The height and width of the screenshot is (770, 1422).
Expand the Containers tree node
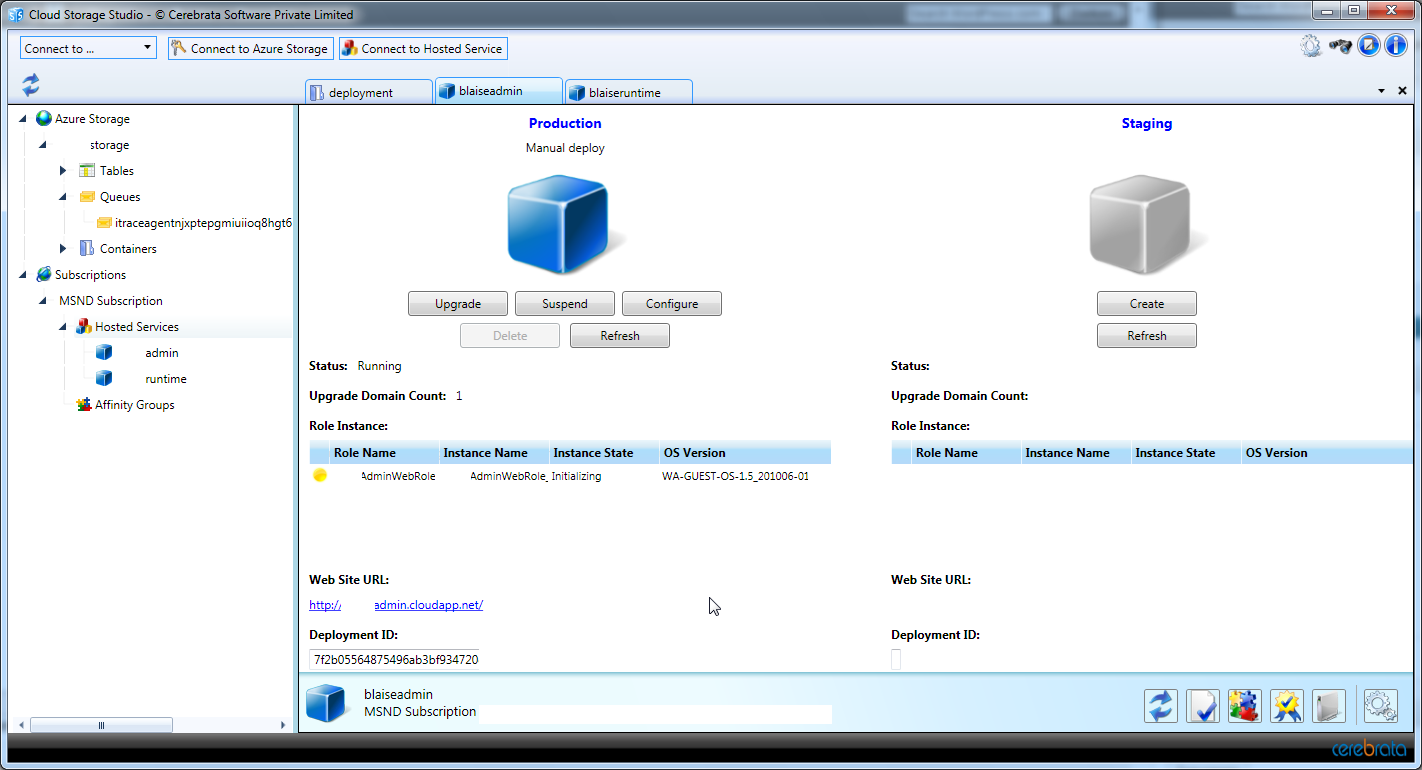click(63, 249)
